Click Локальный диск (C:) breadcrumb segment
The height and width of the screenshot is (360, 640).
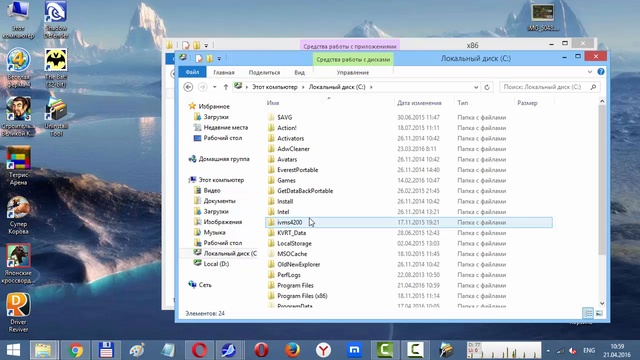(337, 87)
